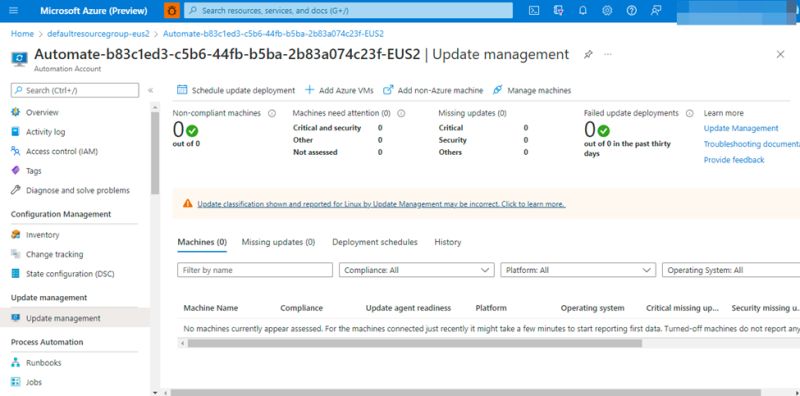Click Manage machines
Image resolution: width=800 pixels, height=396 pixels.
tap(532, 90)
